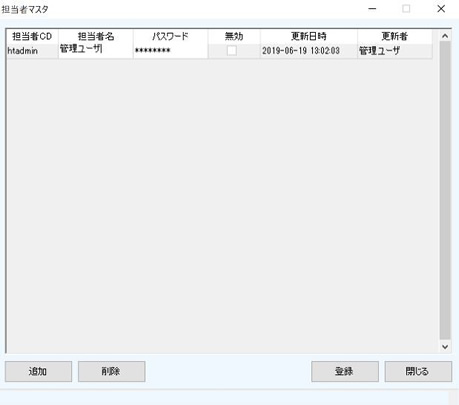Click the 閉じる button
This screenshot has width=459, height=405.
(x=418, y=371)
